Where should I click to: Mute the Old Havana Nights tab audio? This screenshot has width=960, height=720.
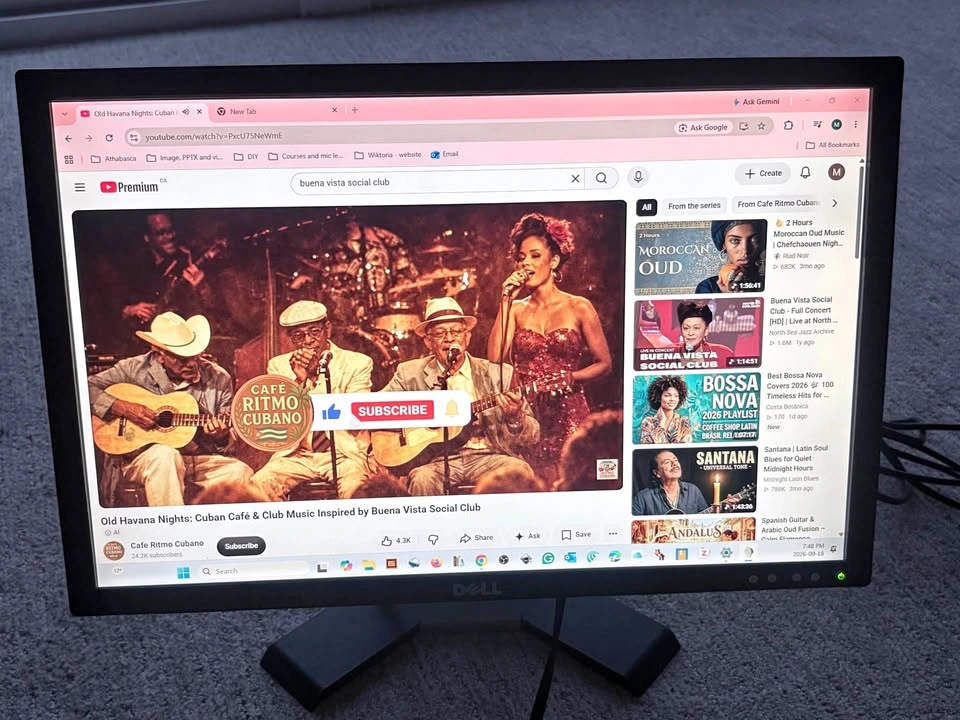click(186, 112)
